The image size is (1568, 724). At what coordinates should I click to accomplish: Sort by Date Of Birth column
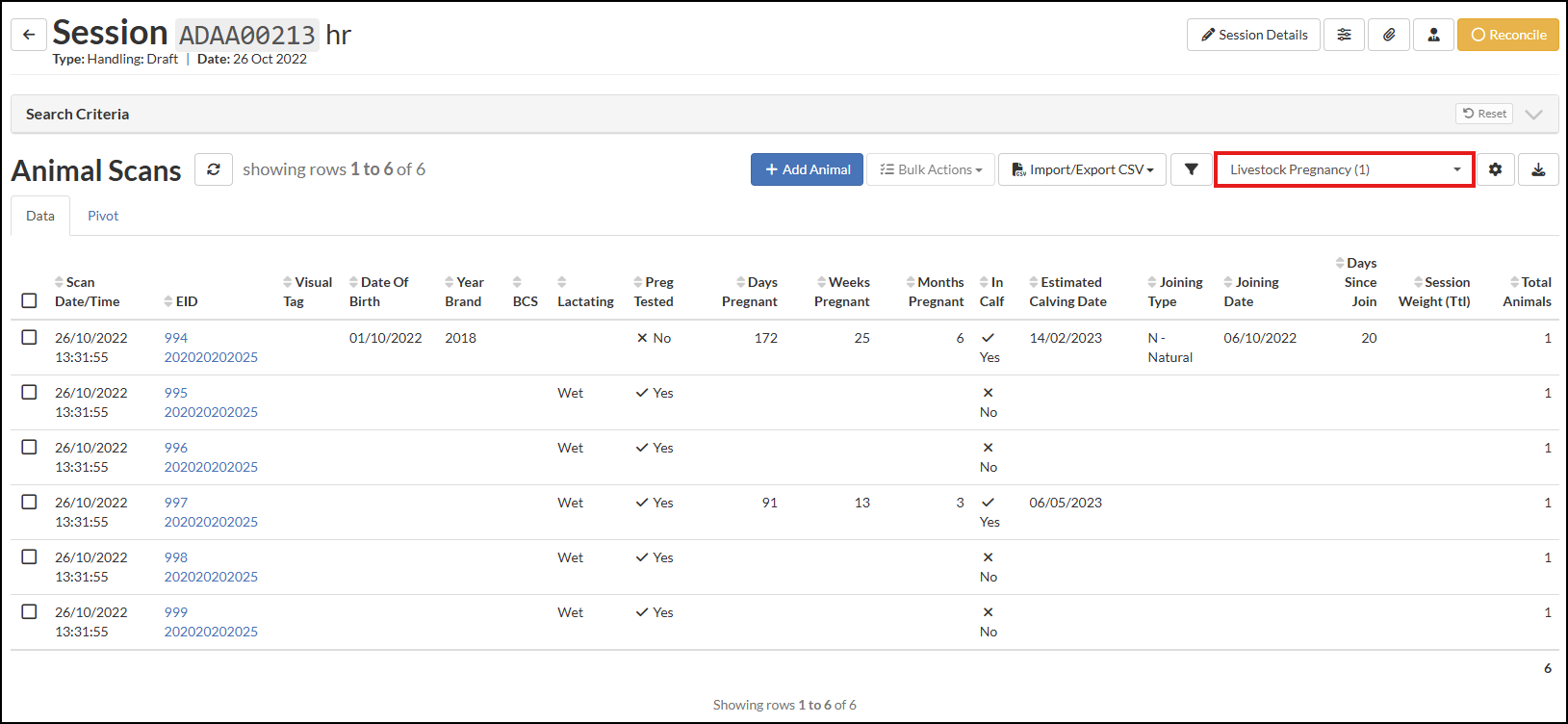point(378,292)
